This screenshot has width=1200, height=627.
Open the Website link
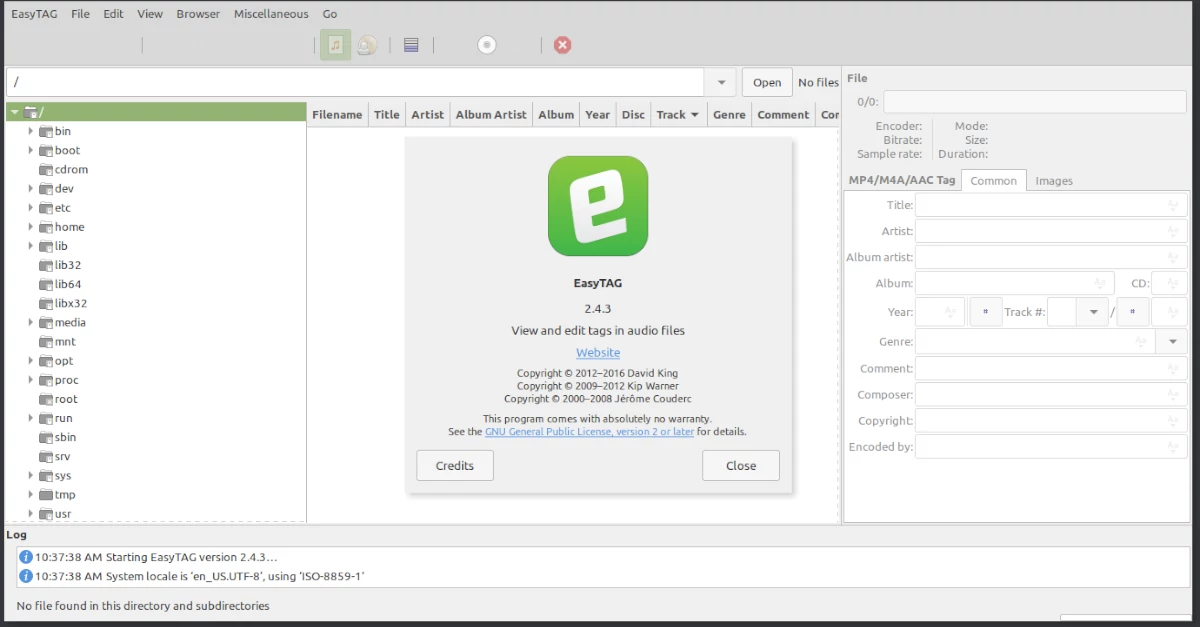pos(598,353)
